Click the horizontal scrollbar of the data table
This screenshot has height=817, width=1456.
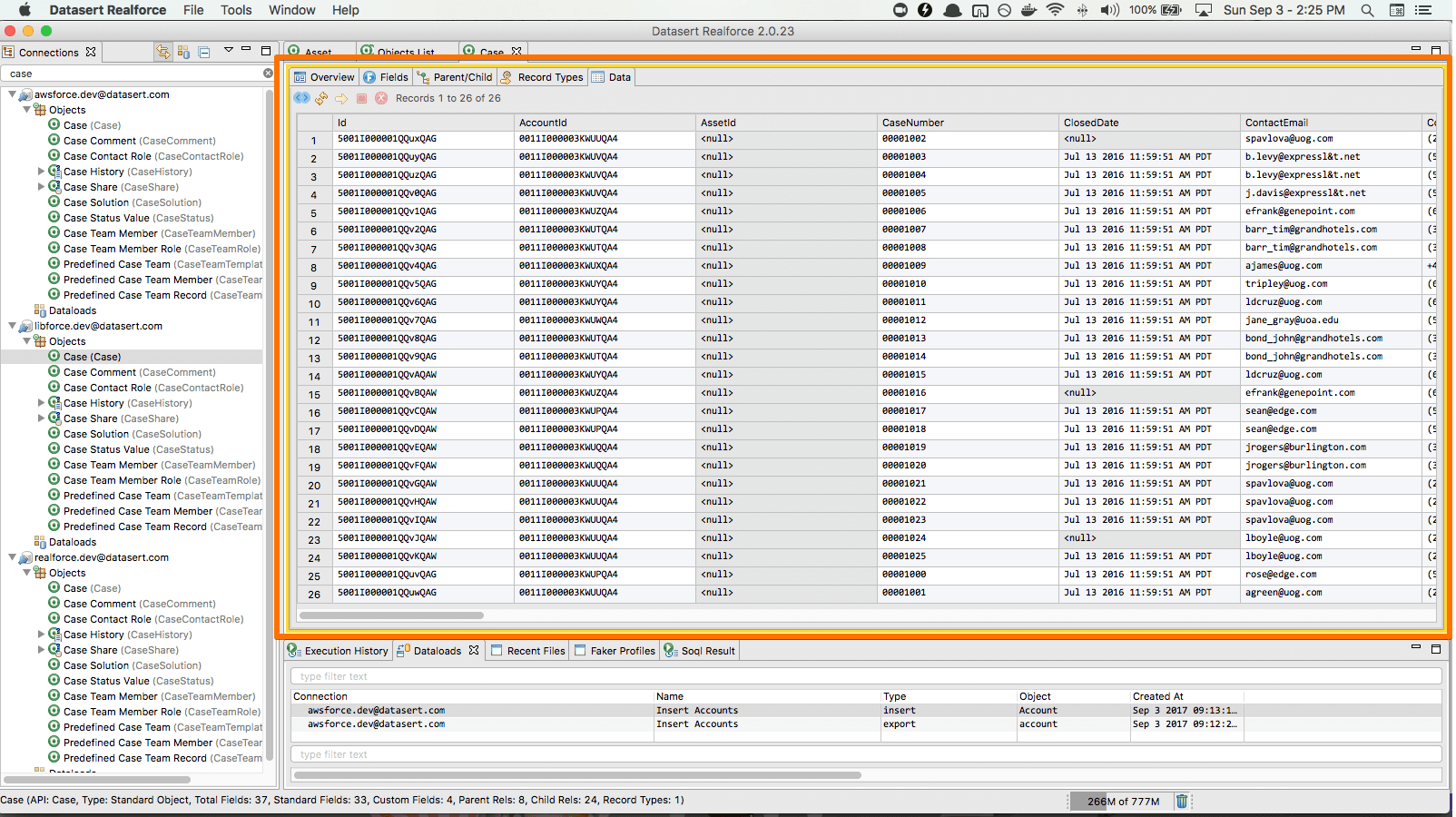(391, 615)
